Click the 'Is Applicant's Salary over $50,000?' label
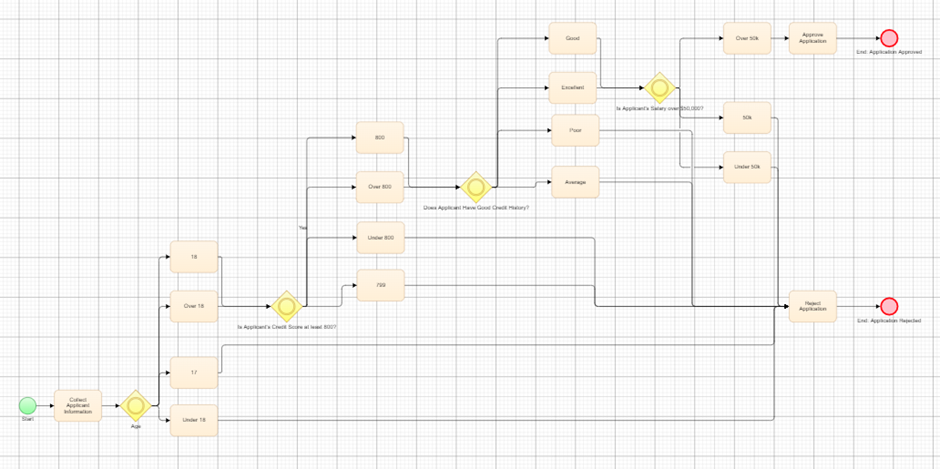The height and width of the screenshot is (469, 940). pos(660,108)
